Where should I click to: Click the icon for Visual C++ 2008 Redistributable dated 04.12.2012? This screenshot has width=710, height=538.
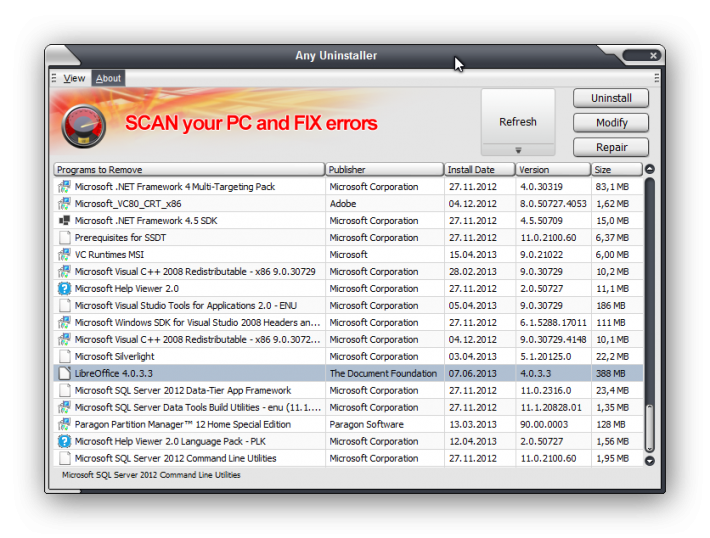click(x=64, y=340)
